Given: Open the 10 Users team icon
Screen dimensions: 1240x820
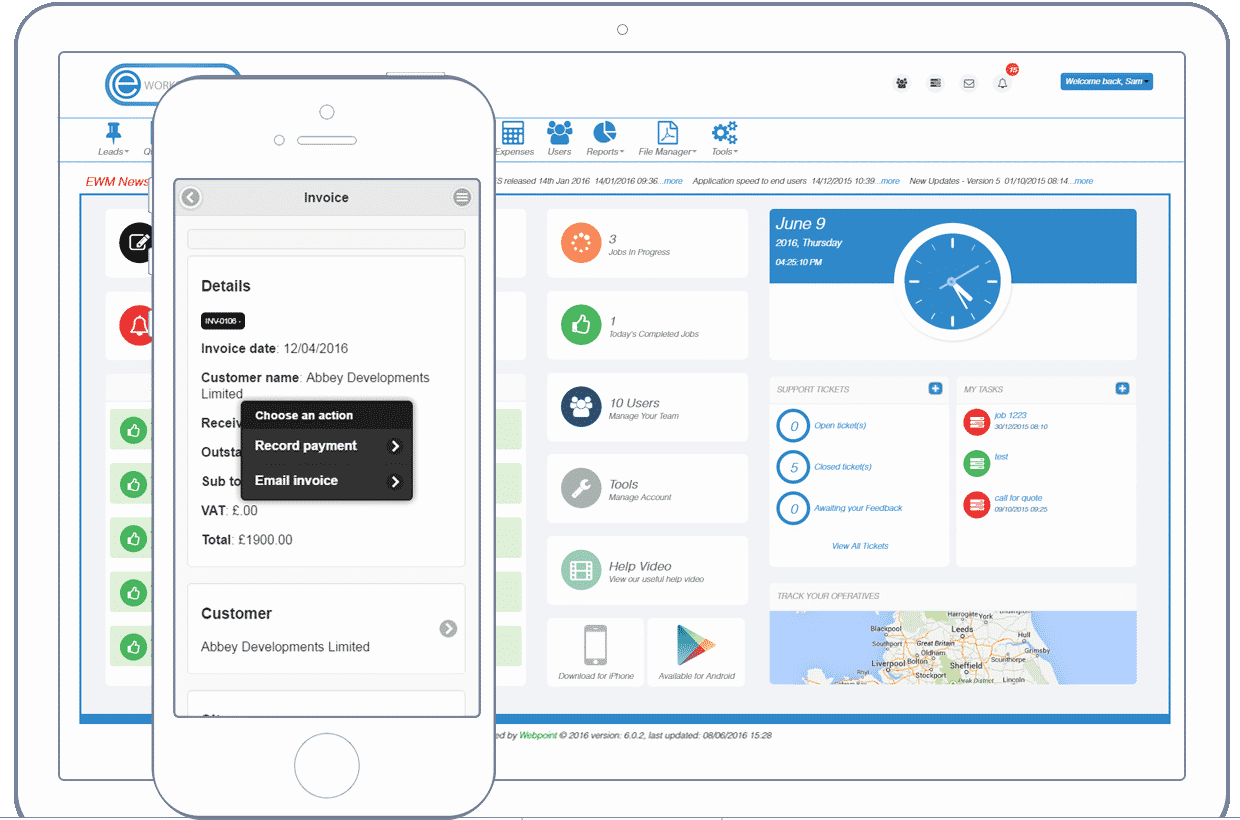Looking at the screenshot, I should pyautogui.click(x=580, y=407).
